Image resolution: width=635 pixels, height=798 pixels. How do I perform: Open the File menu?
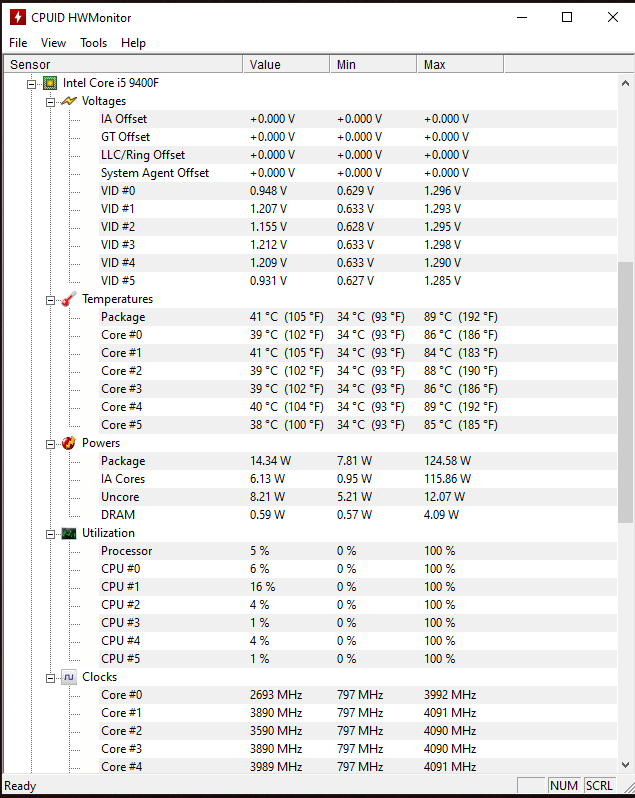[x=18, y=43]
